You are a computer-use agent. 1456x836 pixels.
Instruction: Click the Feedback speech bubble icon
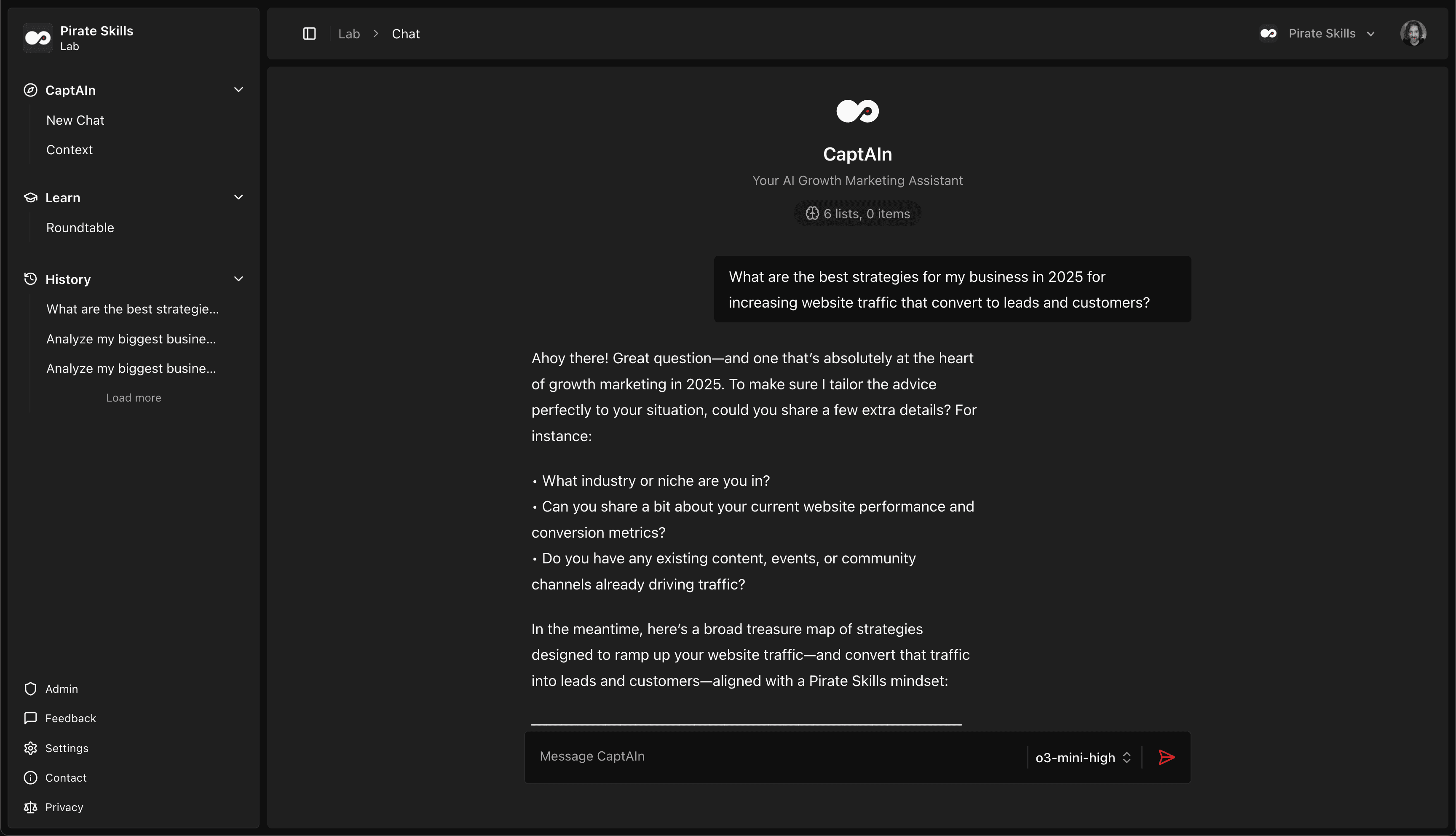coord(30,718)
